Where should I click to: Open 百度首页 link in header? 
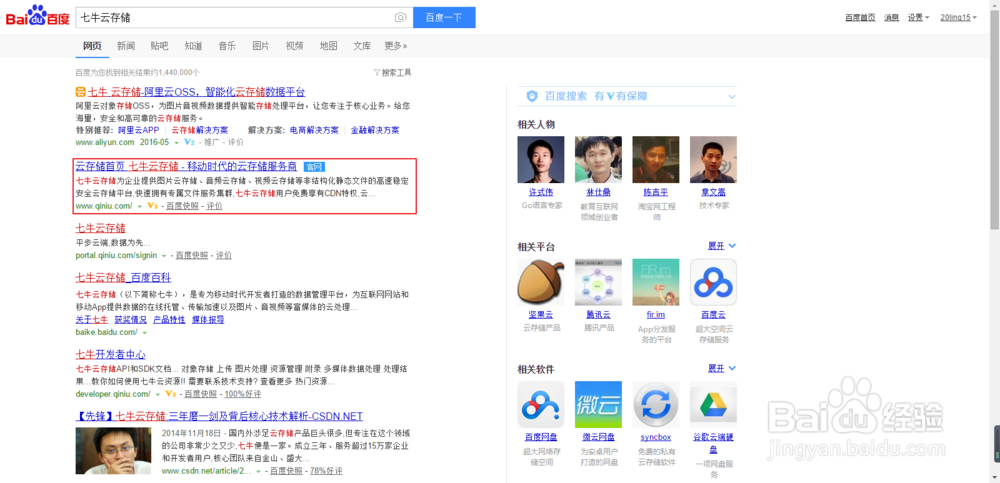[x=860, y=17]
